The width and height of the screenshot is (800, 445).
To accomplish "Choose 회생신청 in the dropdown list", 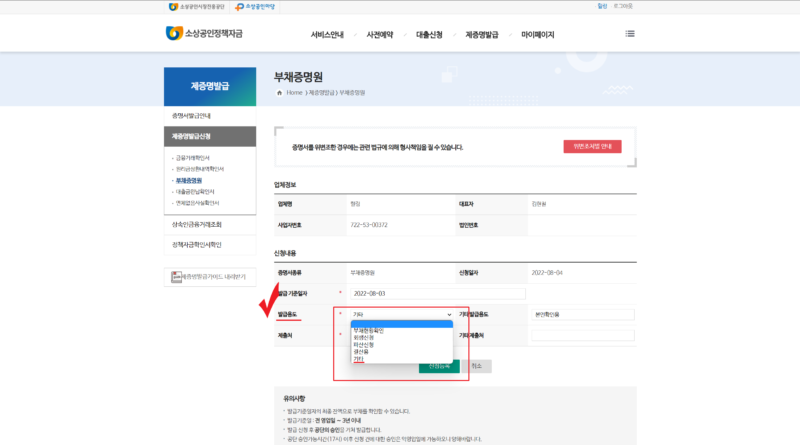I will (x=402, y=338).
